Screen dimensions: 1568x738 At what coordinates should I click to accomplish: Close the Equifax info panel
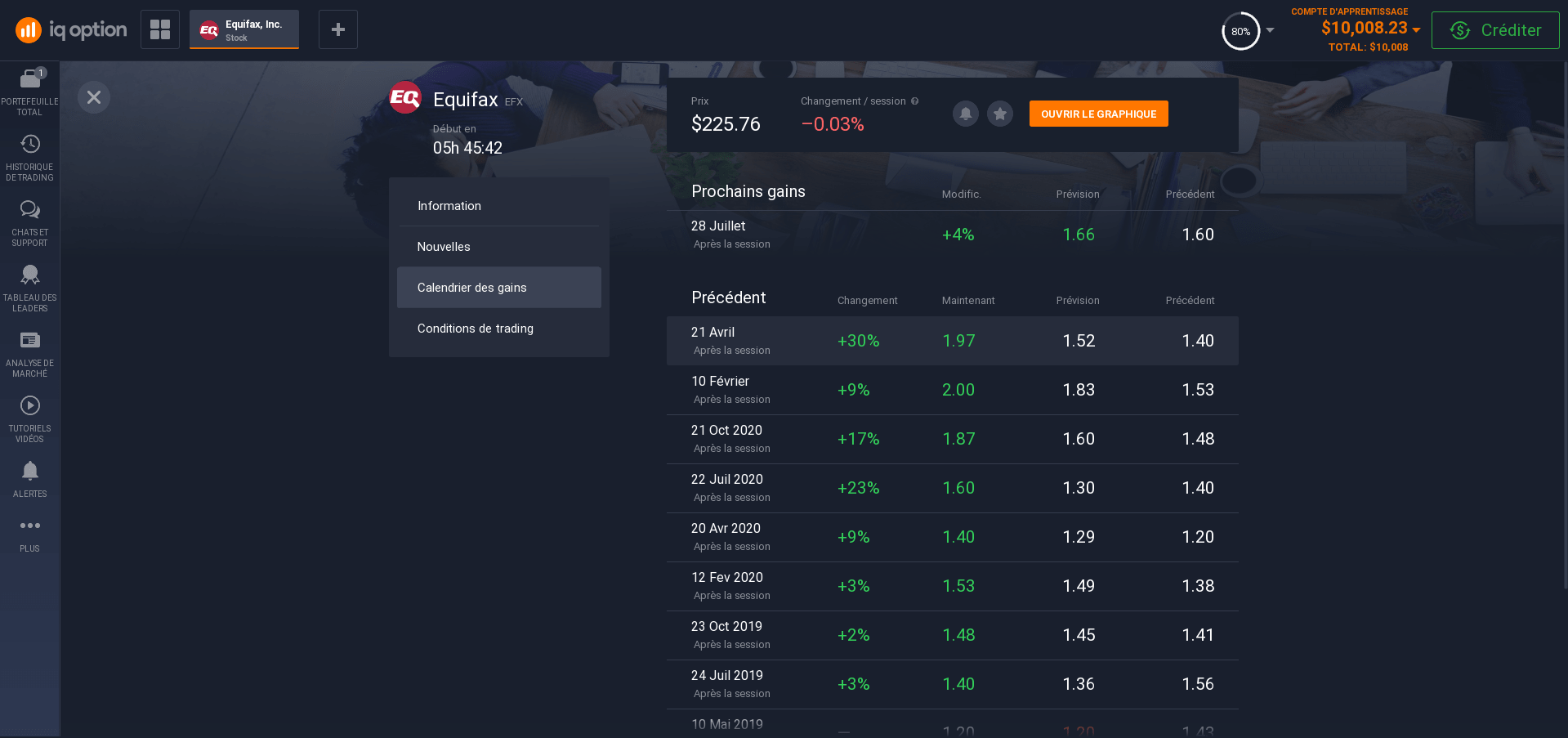tap(94, 97)
